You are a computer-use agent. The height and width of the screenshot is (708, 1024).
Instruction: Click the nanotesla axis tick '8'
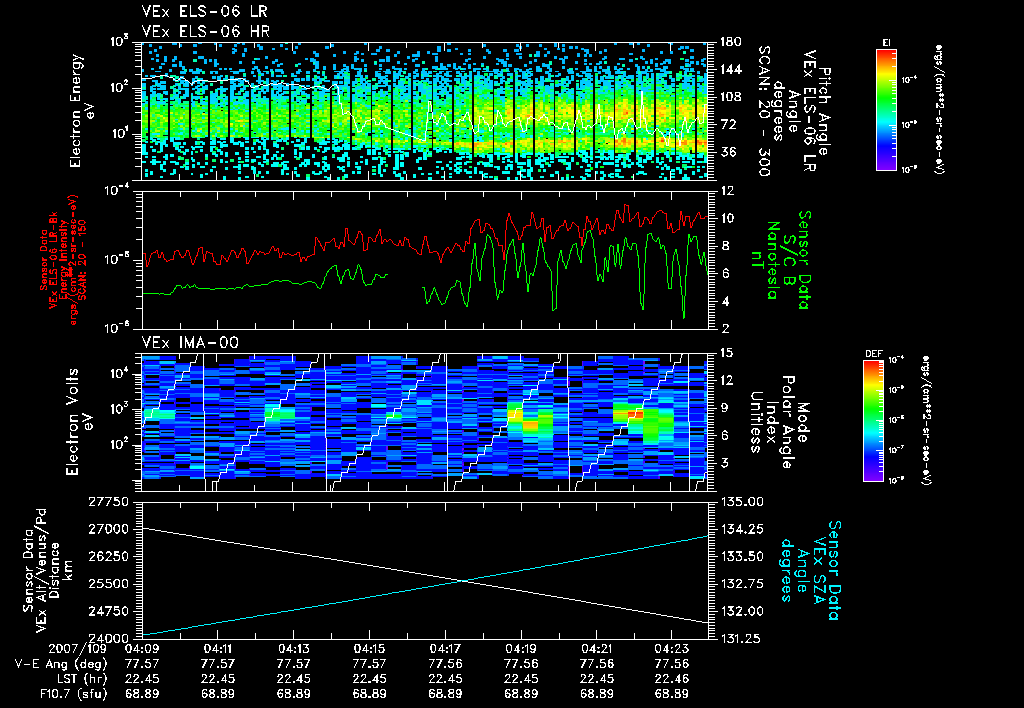point(723,246)
